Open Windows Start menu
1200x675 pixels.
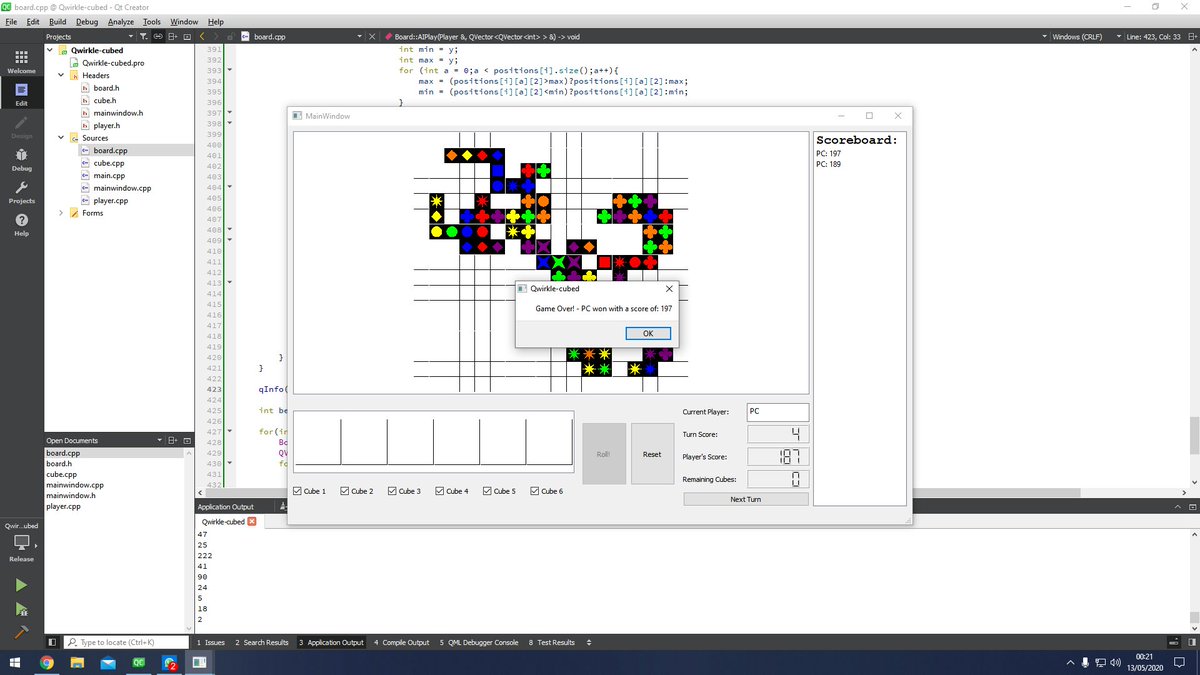tap(15, 663)
